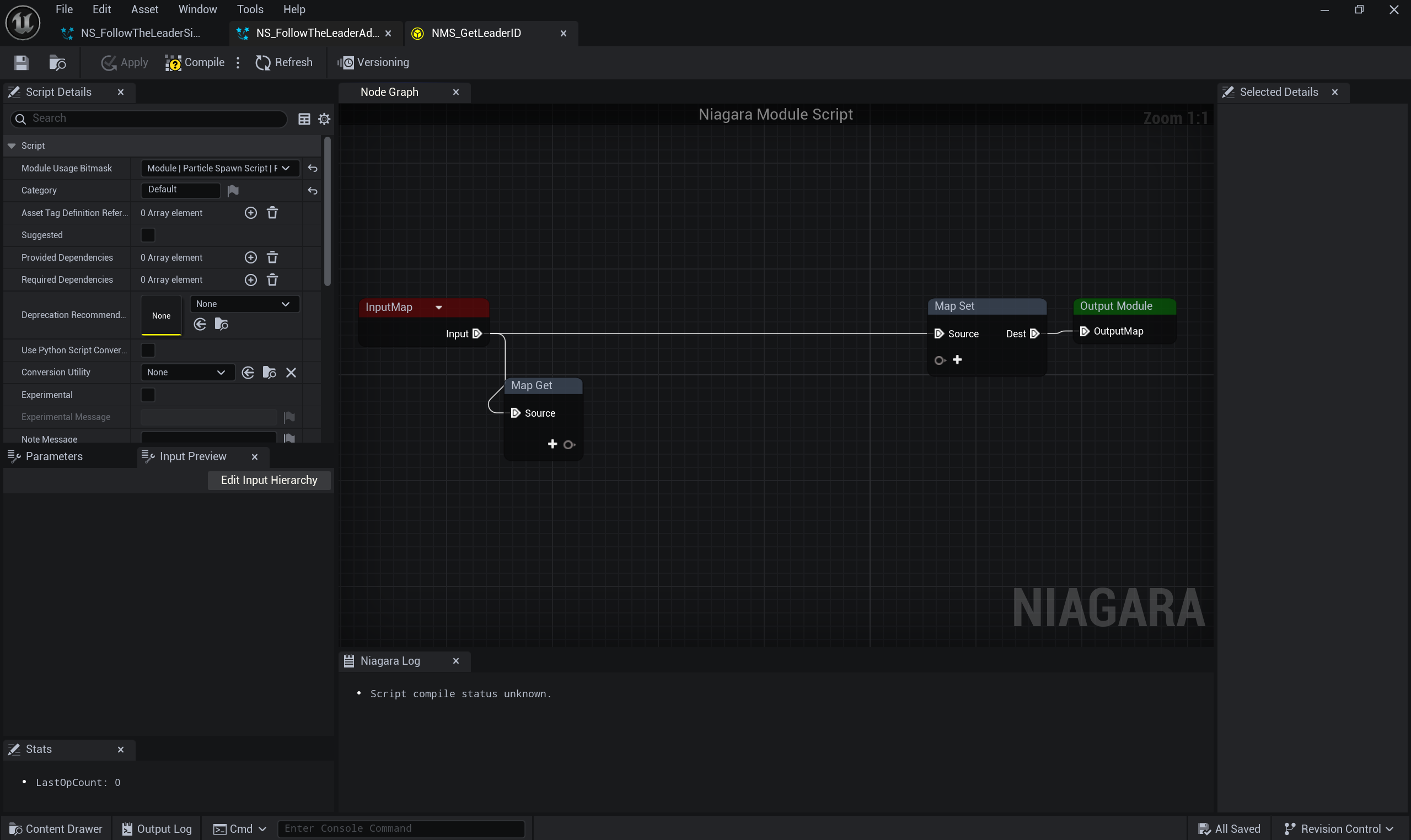Viewport: 1411px width, 840px height.
Task: Open the Content Drawer
Action: pos(56,829)
